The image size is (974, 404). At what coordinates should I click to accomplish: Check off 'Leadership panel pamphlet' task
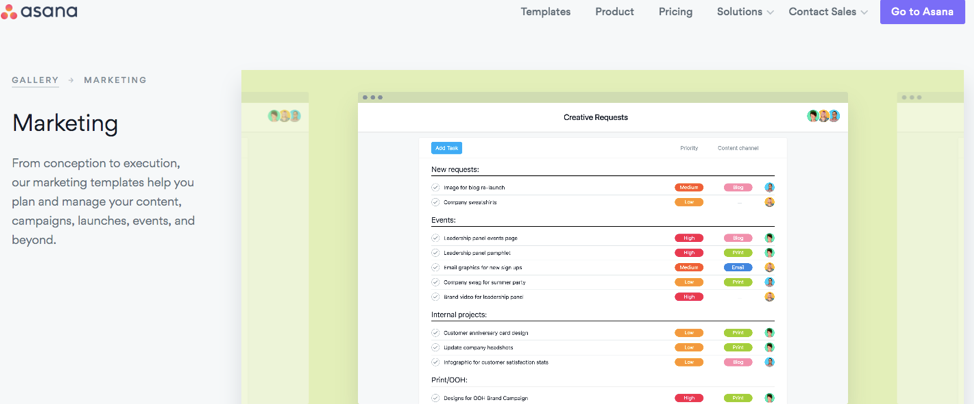tap(435, 253)
